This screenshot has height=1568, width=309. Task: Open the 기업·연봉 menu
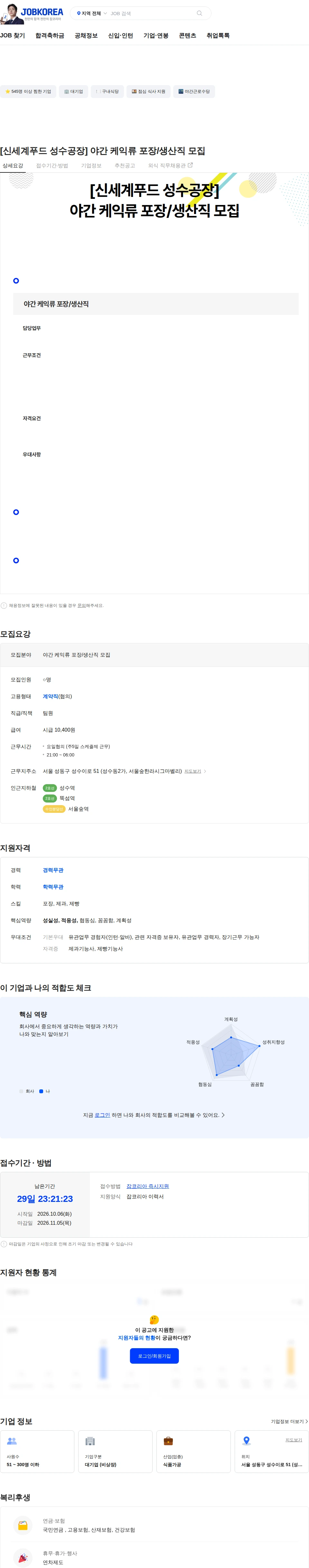[156, 36]
